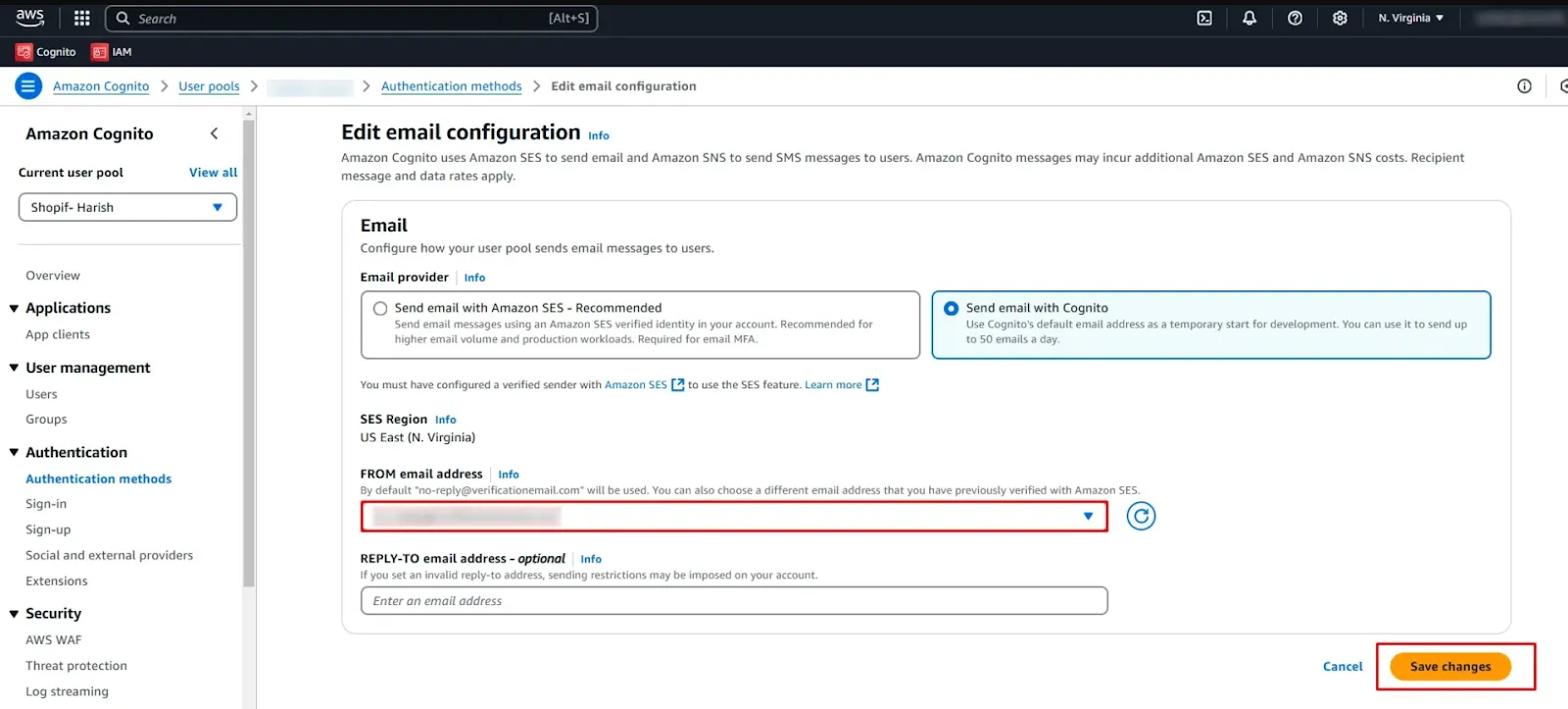Open the AWS home logo
Screen dimensions: 1568x709
tap(30, 18)
